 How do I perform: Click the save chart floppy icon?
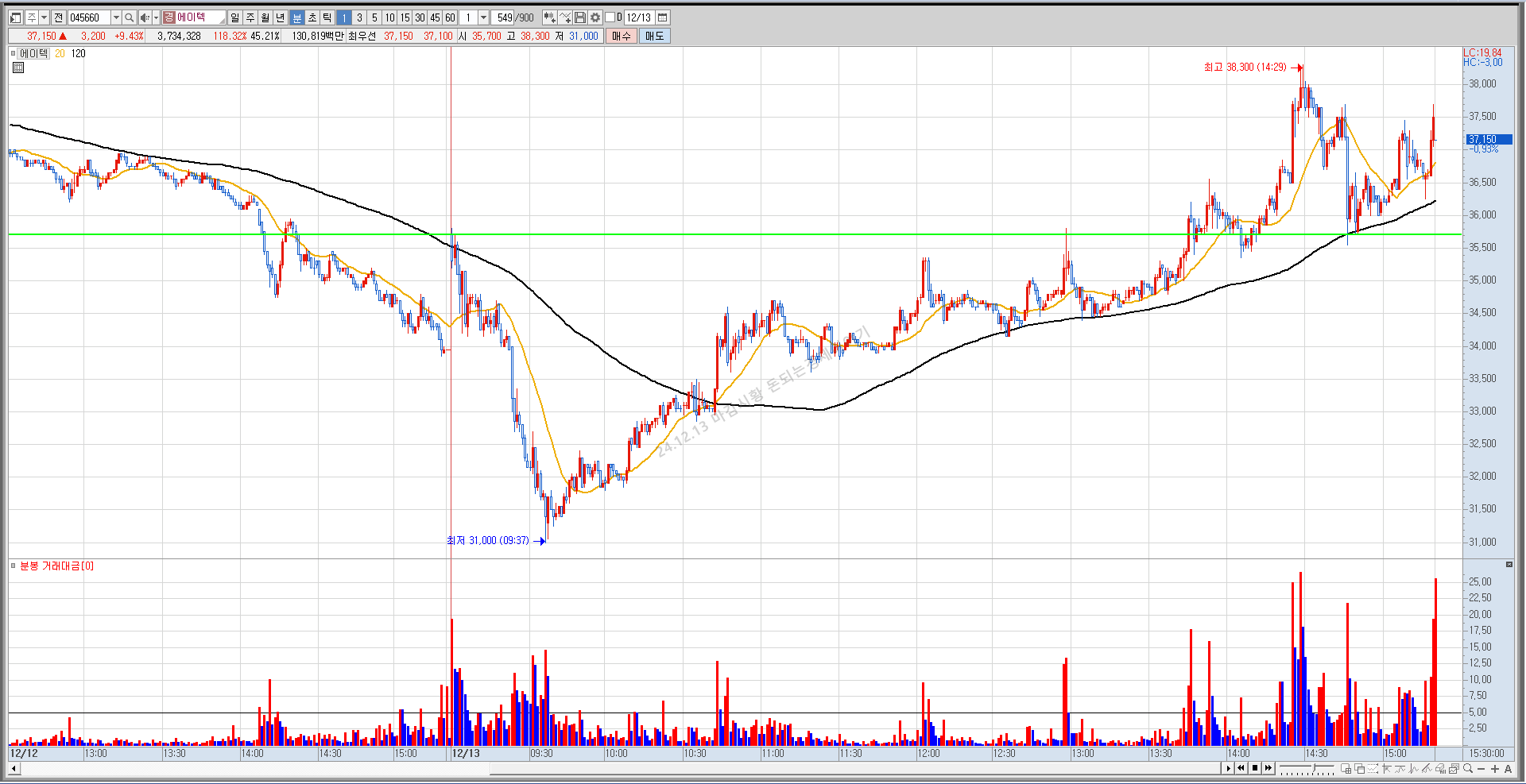point(580,17)
